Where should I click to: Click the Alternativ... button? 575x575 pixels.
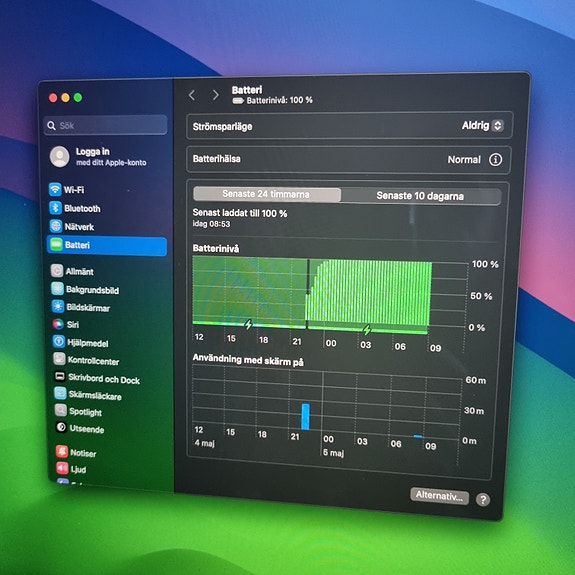tap(439, 496)
